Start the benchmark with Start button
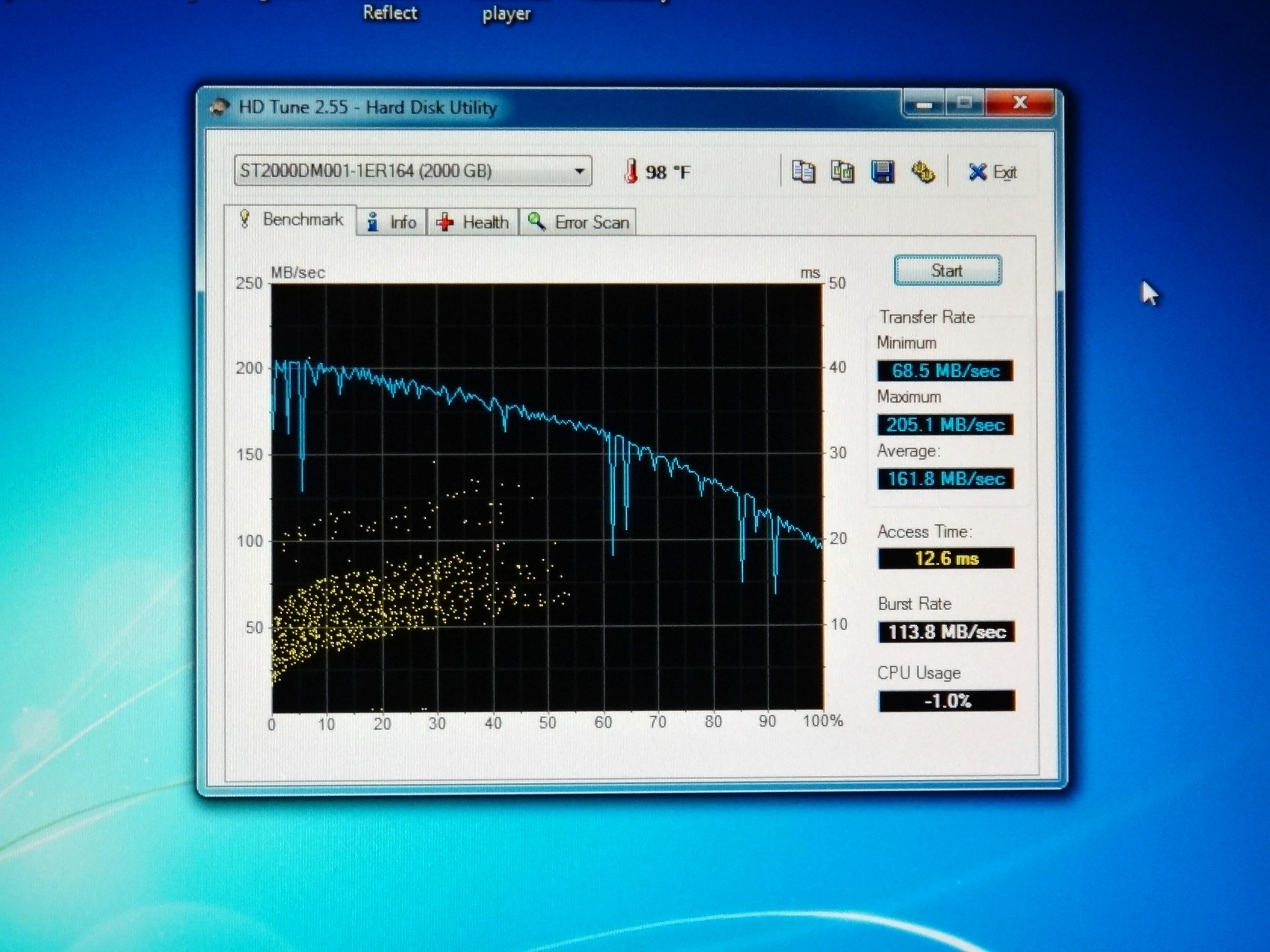This screenshot has width=1270, height=952. 947,270
